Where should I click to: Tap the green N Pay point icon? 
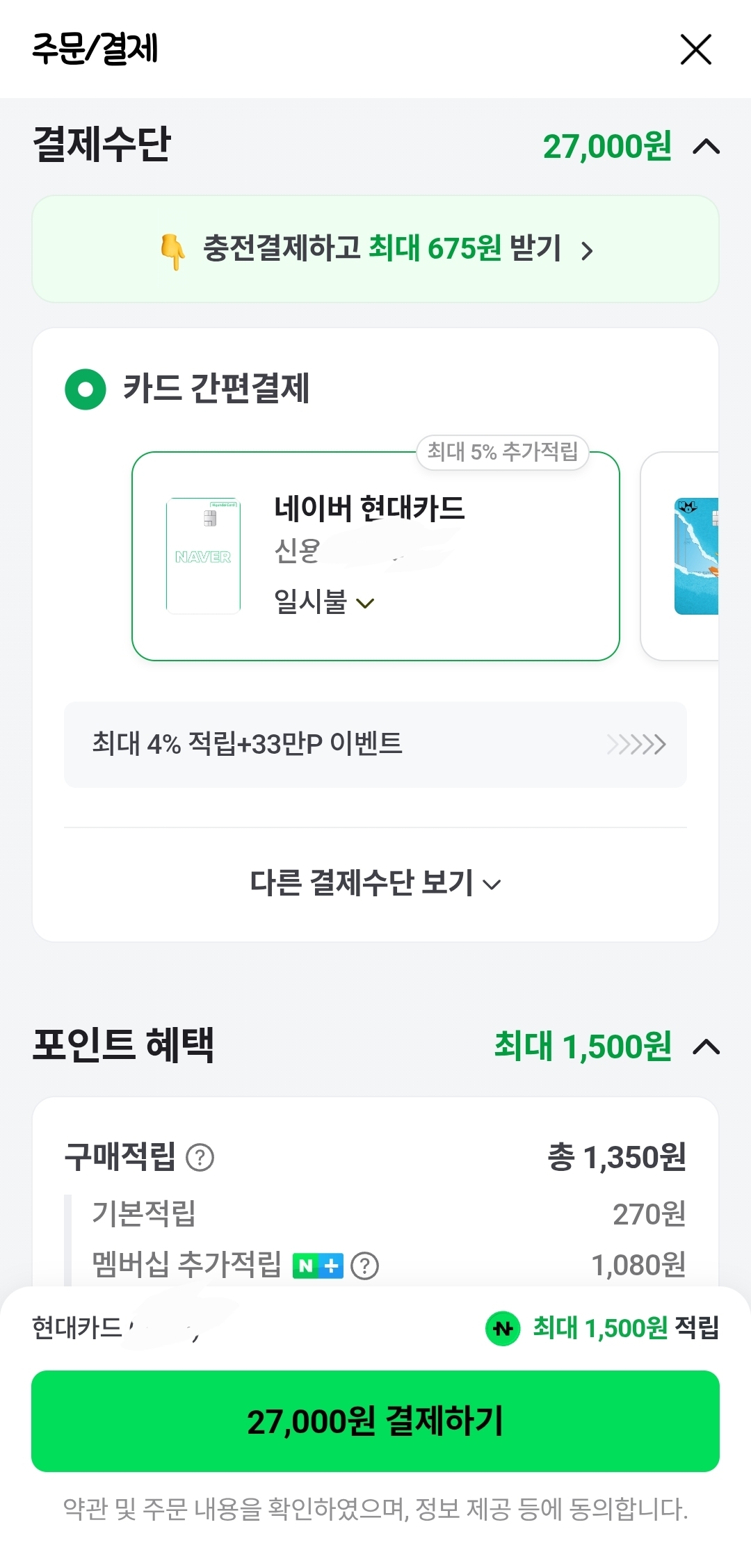(x=503, y=1329)
